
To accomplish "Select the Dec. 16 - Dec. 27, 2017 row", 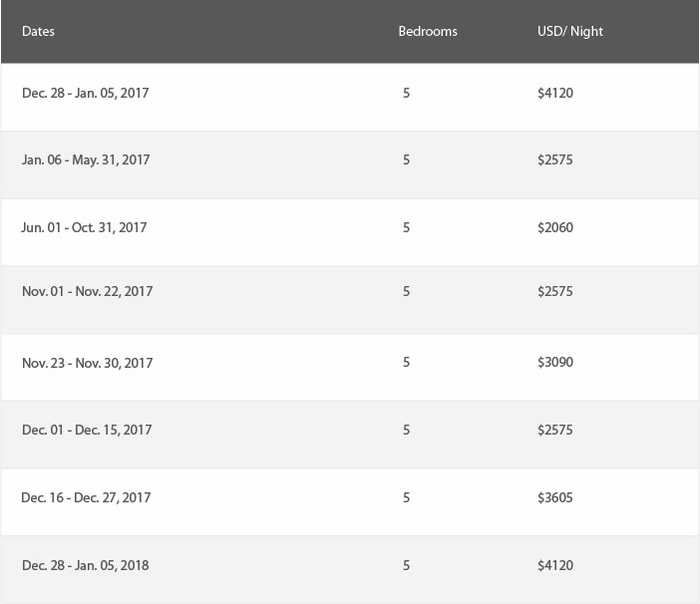I will [350, 502].
